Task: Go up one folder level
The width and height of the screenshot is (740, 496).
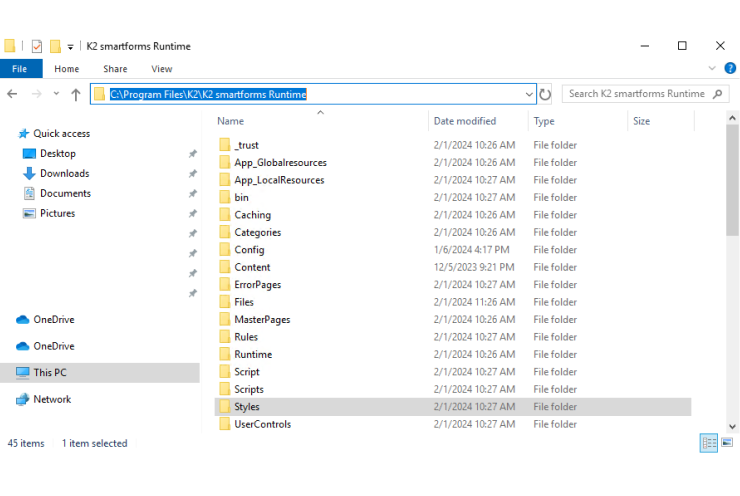Action: coord(76,94)
